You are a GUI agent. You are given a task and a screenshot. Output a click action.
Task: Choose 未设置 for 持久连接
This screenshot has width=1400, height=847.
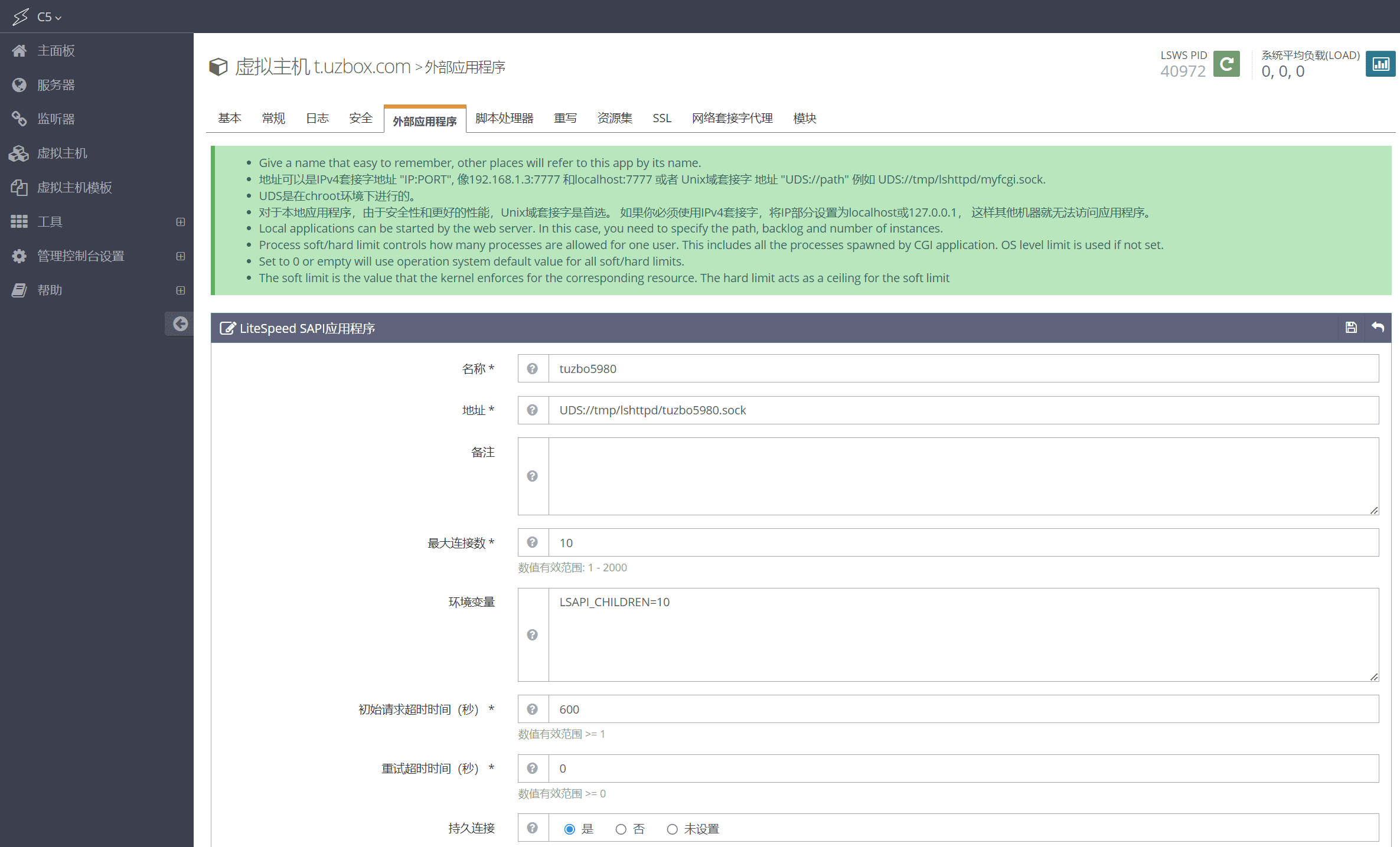tap(672, 829)
